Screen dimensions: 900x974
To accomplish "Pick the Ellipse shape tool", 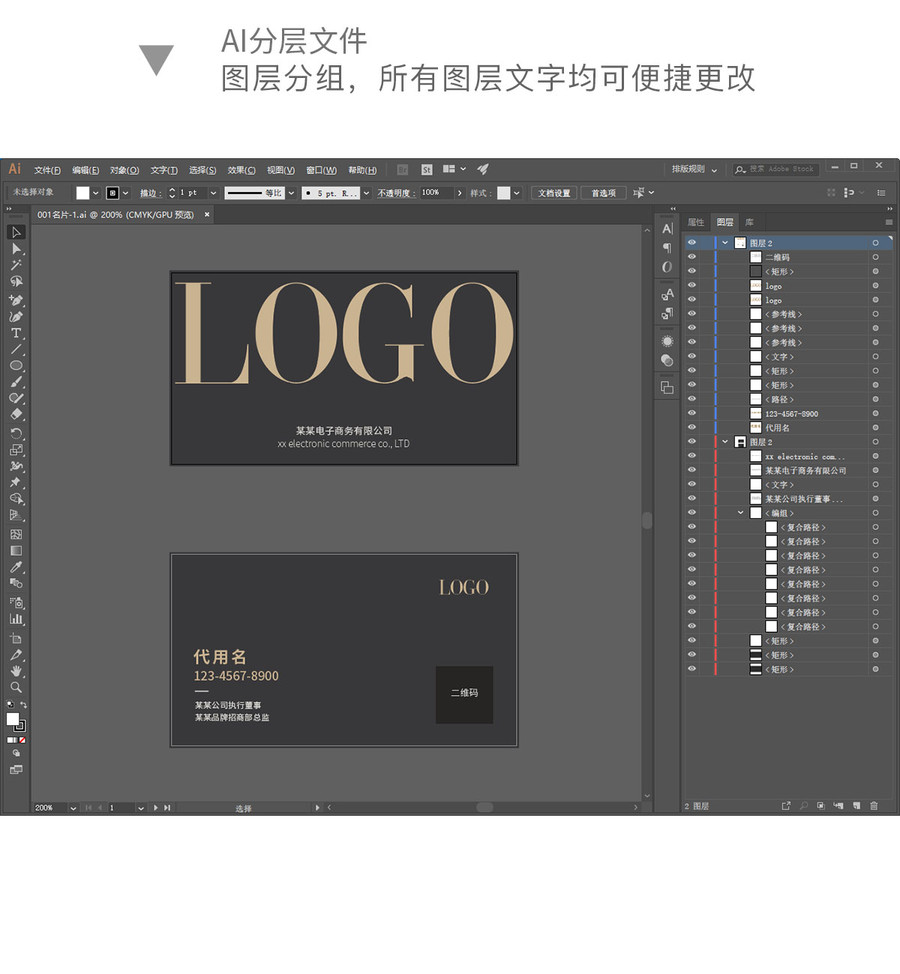I will pyautogui.click(x=16, y=365).
